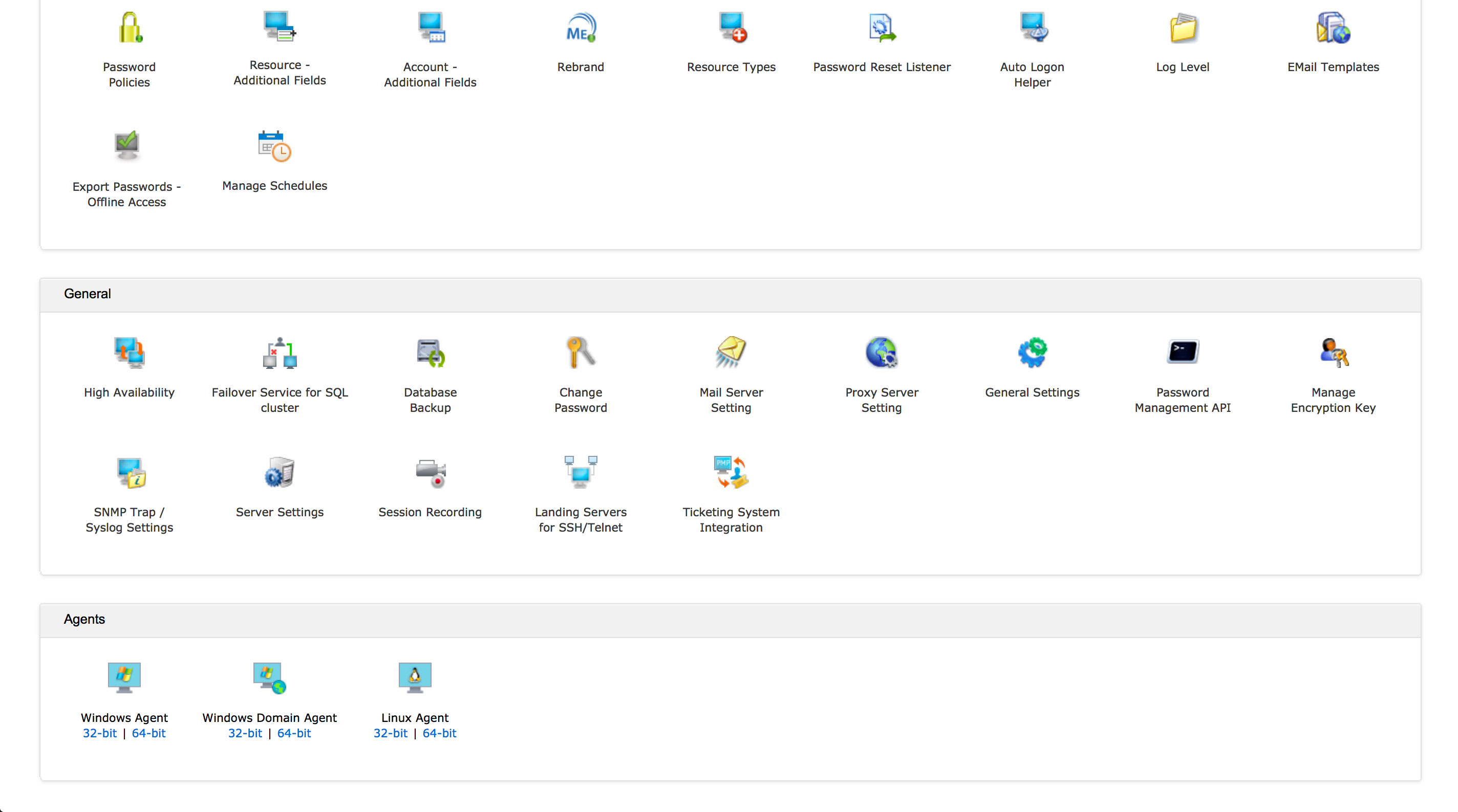Open Manage Encryption Key

point(1333,353)
